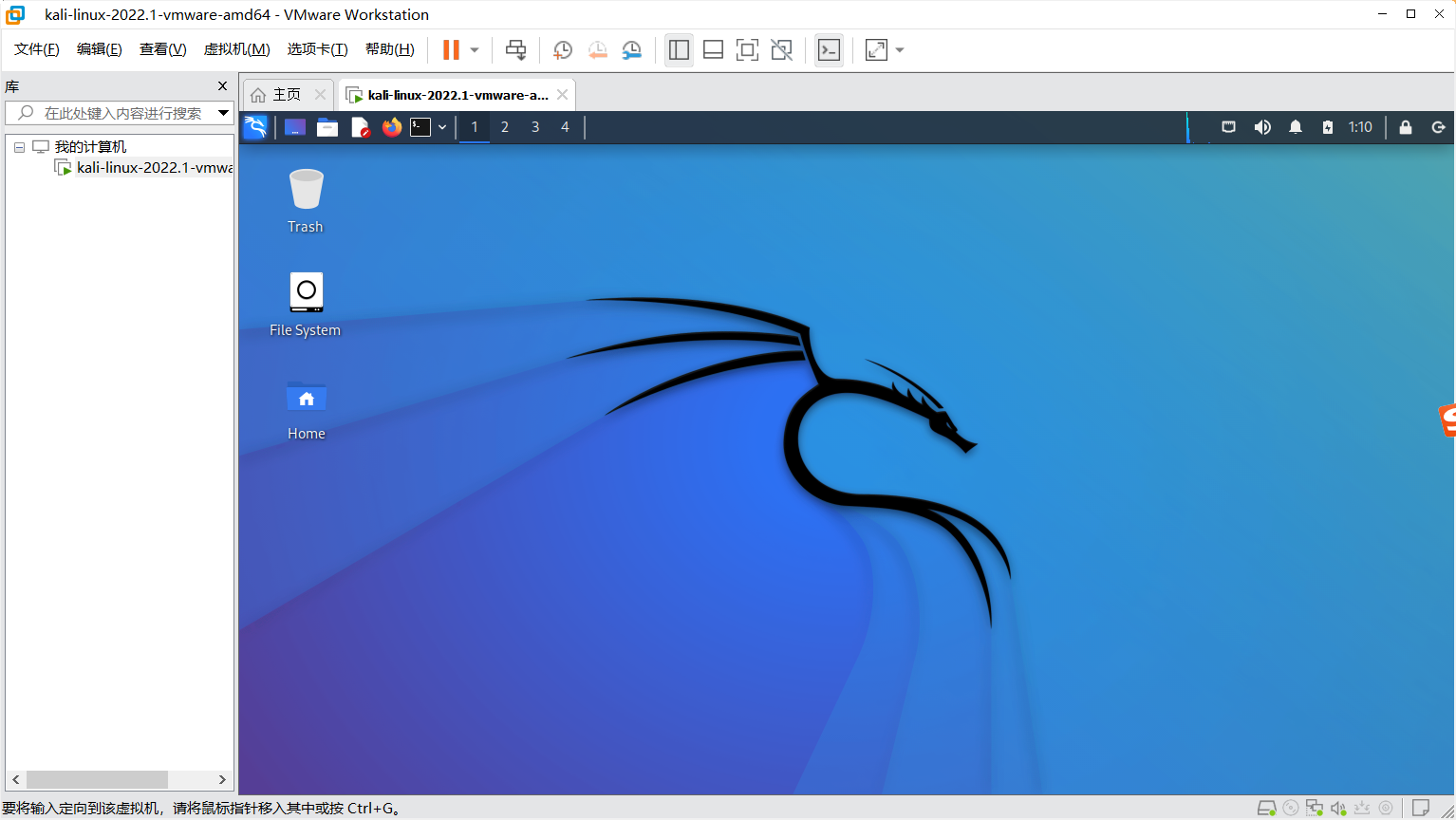Viewport: 1456px width, 820px height.
Task: Open the Kali applications menu
Action: click(x=255, y=127)
